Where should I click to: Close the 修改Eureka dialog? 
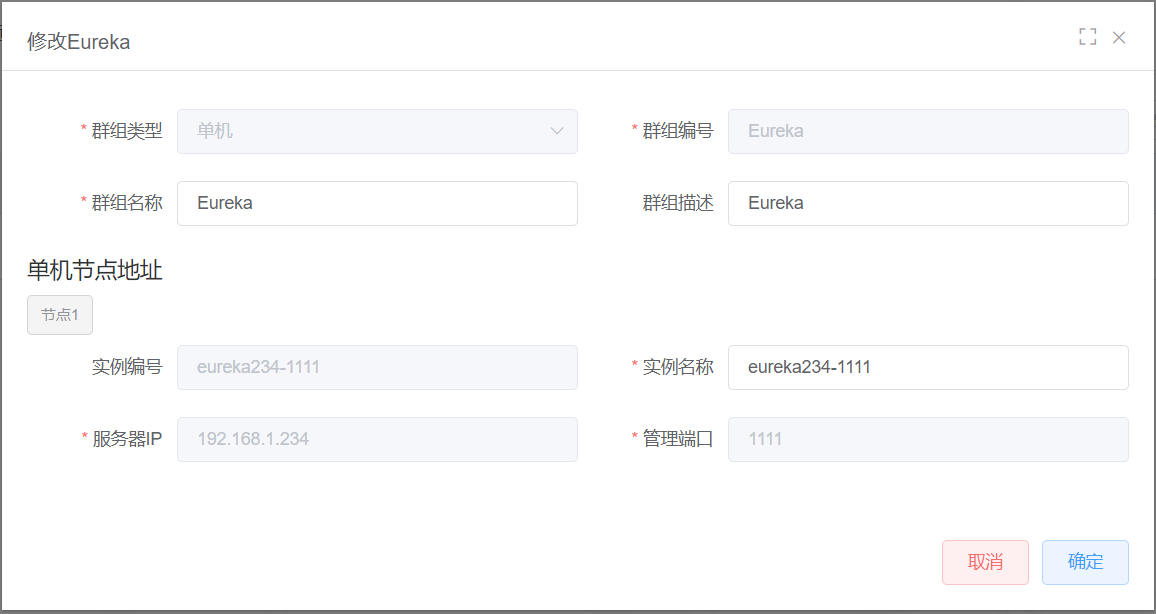tap(1118, 38)
